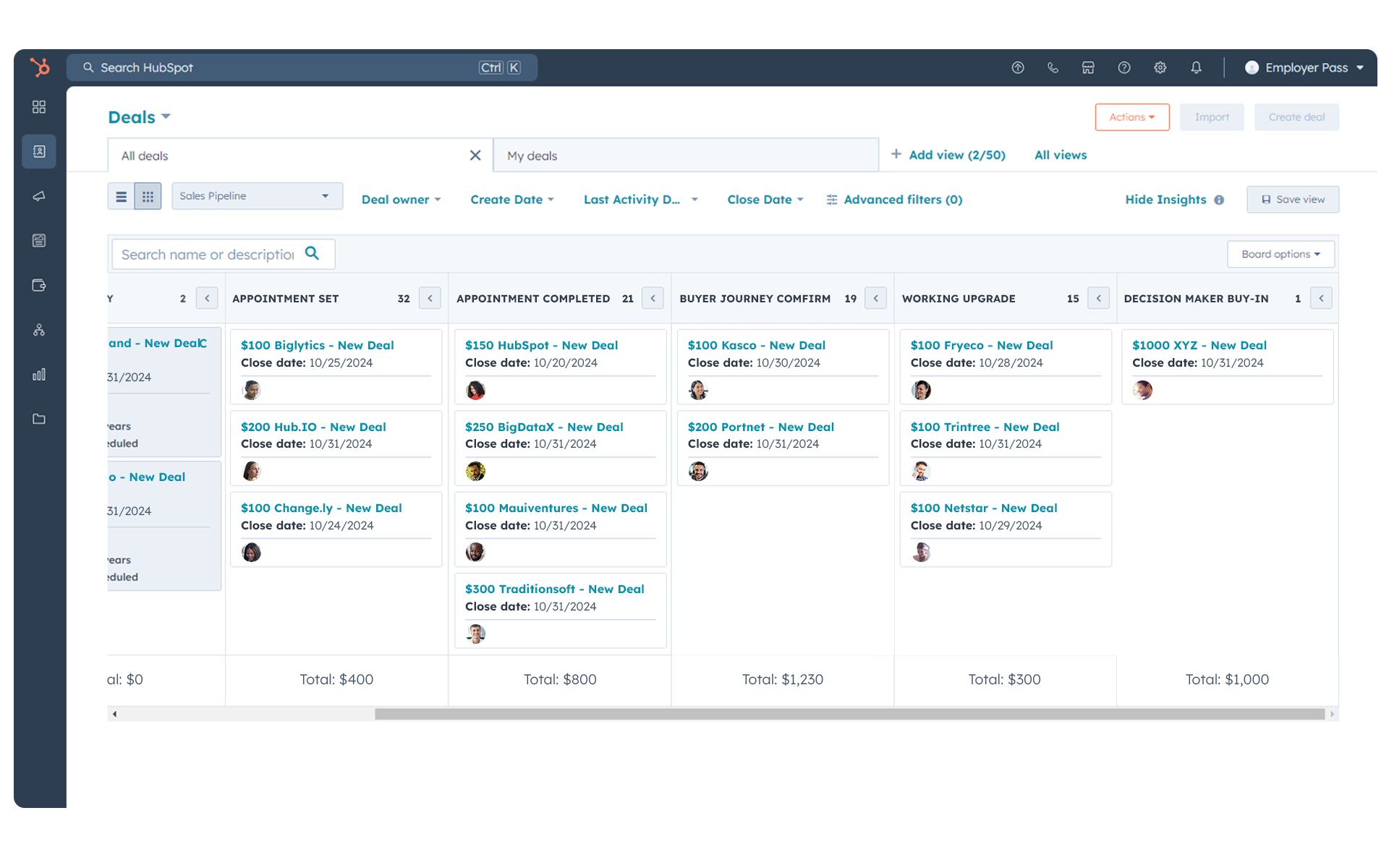1389x868 pixels.
Task: Open the Actions dropdown button
Action: point(1132,117)
